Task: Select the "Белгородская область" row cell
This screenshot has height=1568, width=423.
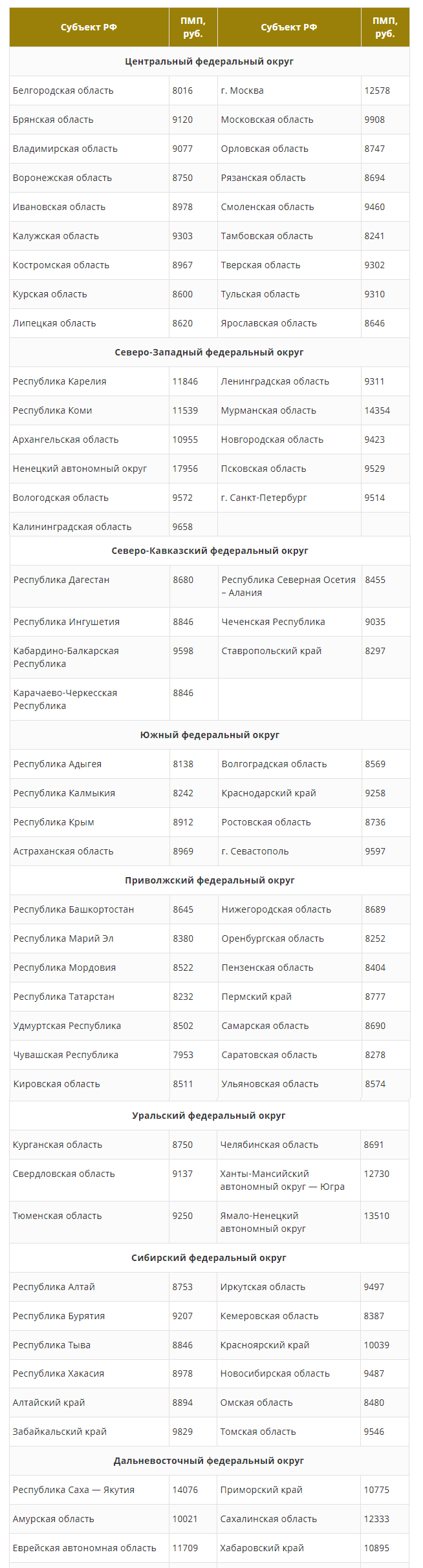Action: (x=89, y=90)
